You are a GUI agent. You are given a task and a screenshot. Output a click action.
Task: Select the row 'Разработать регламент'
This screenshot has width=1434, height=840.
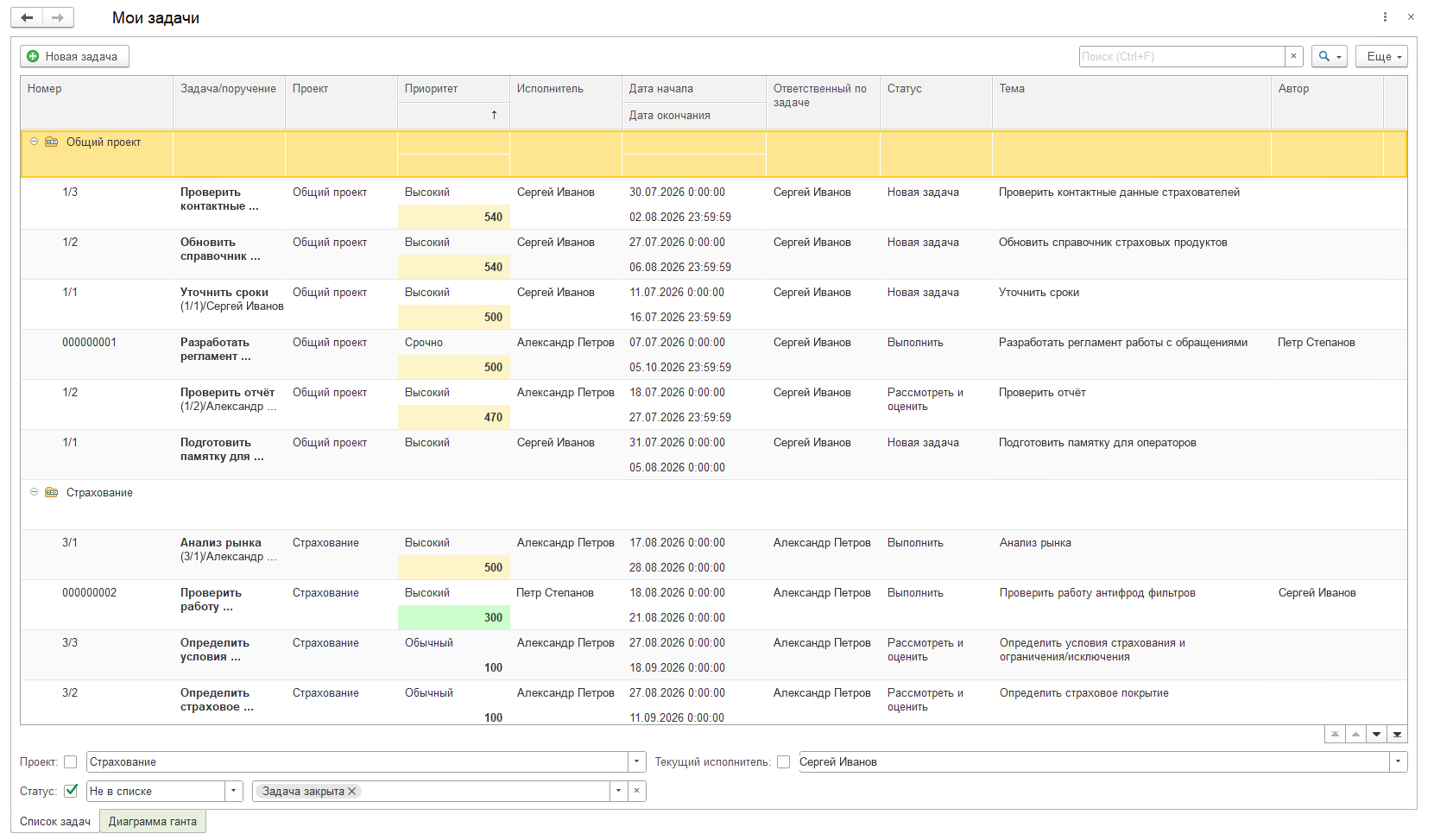point(713,355)
